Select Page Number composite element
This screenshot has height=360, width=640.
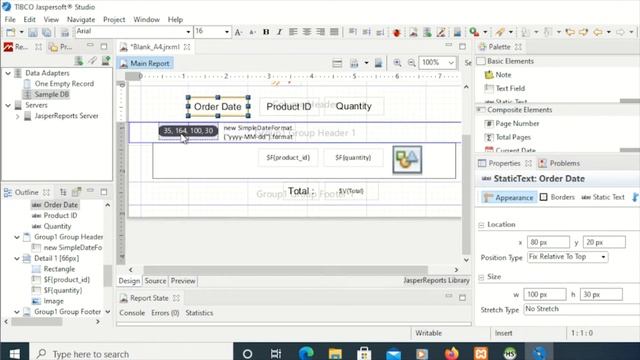[x=517, y=123]
